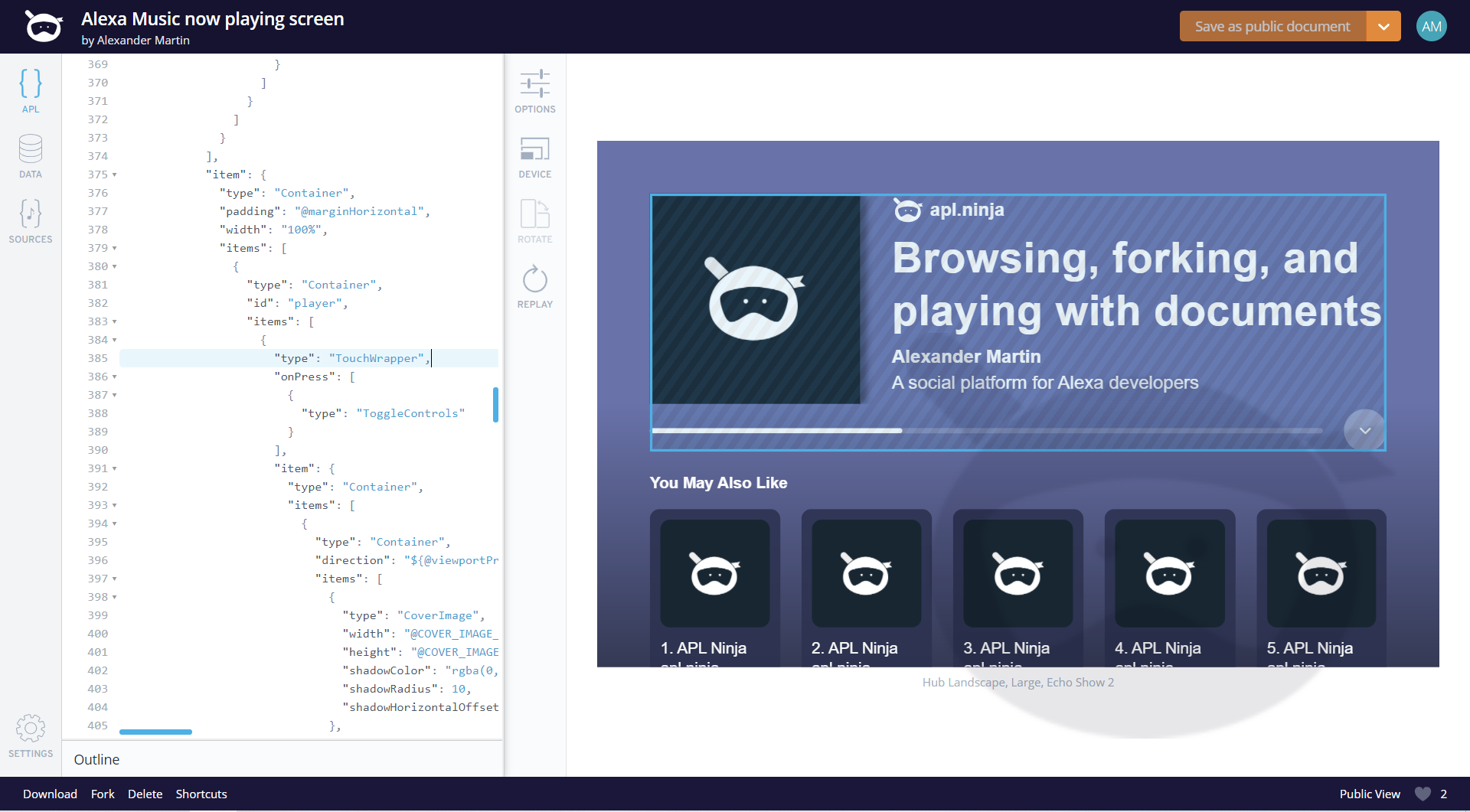The width and height of the screenshot is (1470, 812).
Task: Open the DATA sources panel
Action: [31, 156]
